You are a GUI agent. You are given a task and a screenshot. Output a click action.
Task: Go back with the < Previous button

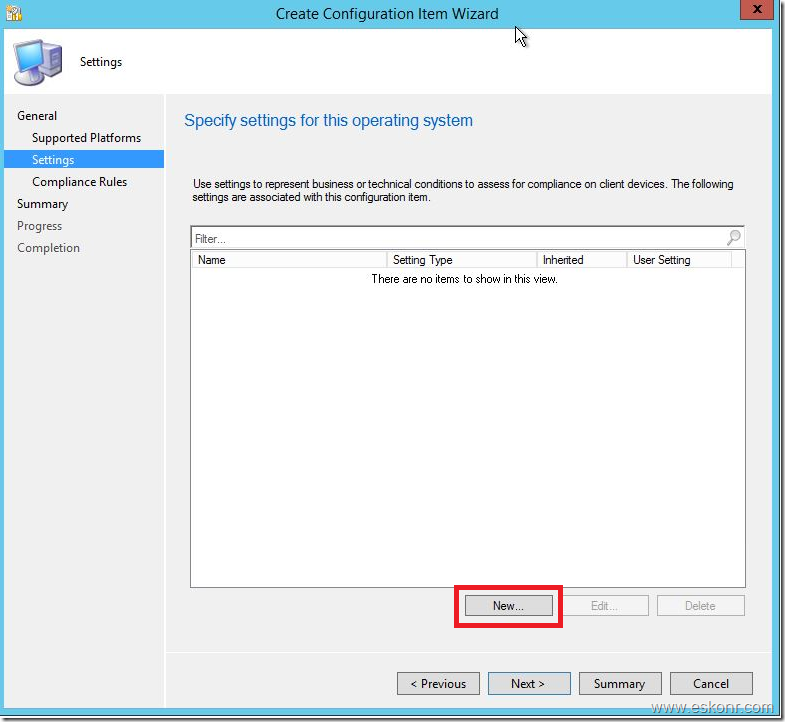[438, 683]
